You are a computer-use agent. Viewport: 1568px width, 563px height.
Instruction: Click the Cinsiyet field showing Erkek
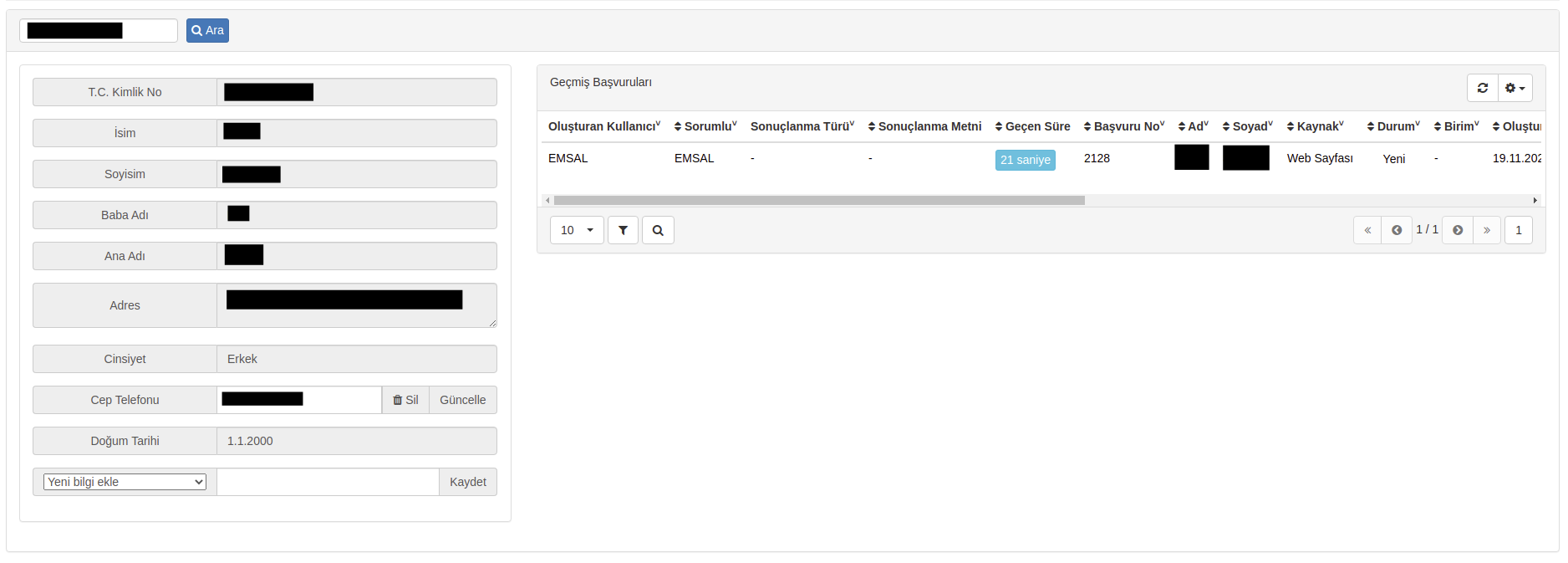(x=357, y=359)
